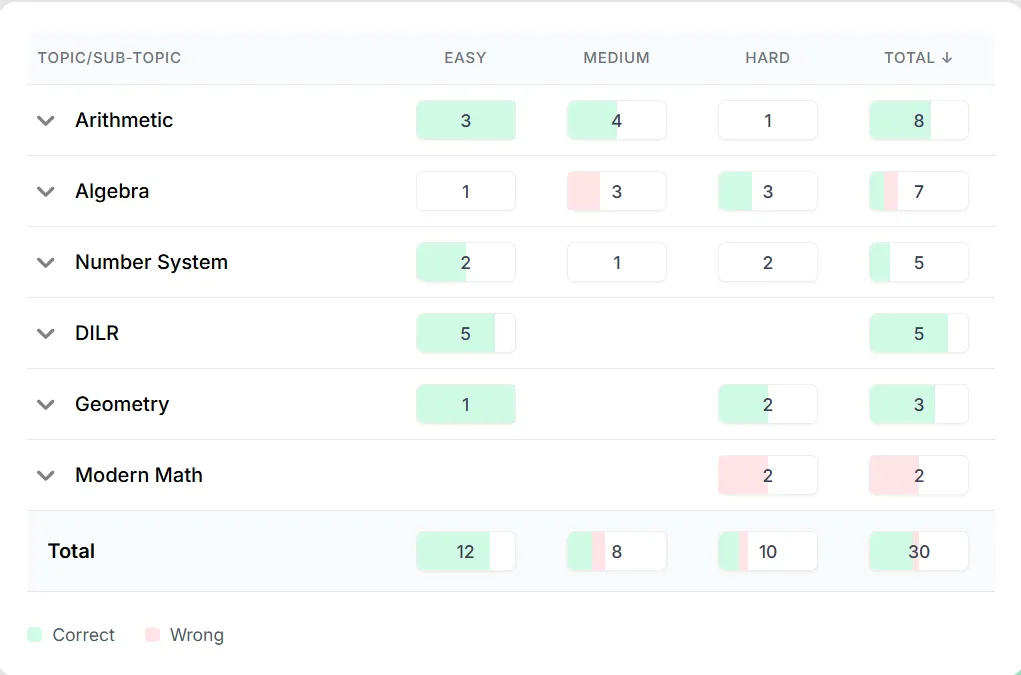Expand the Number System row
This screenshot has width=1021, height=675.
click(x=46, y=262)
